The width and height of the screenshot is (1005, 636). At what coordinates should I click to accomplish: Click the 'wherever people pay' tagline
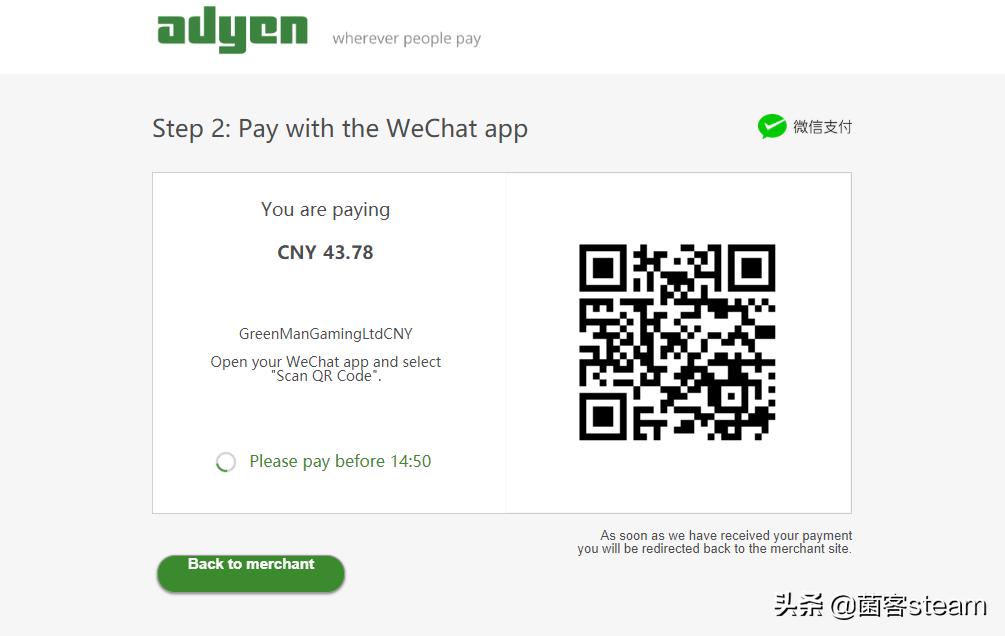[x=406, y=38]
